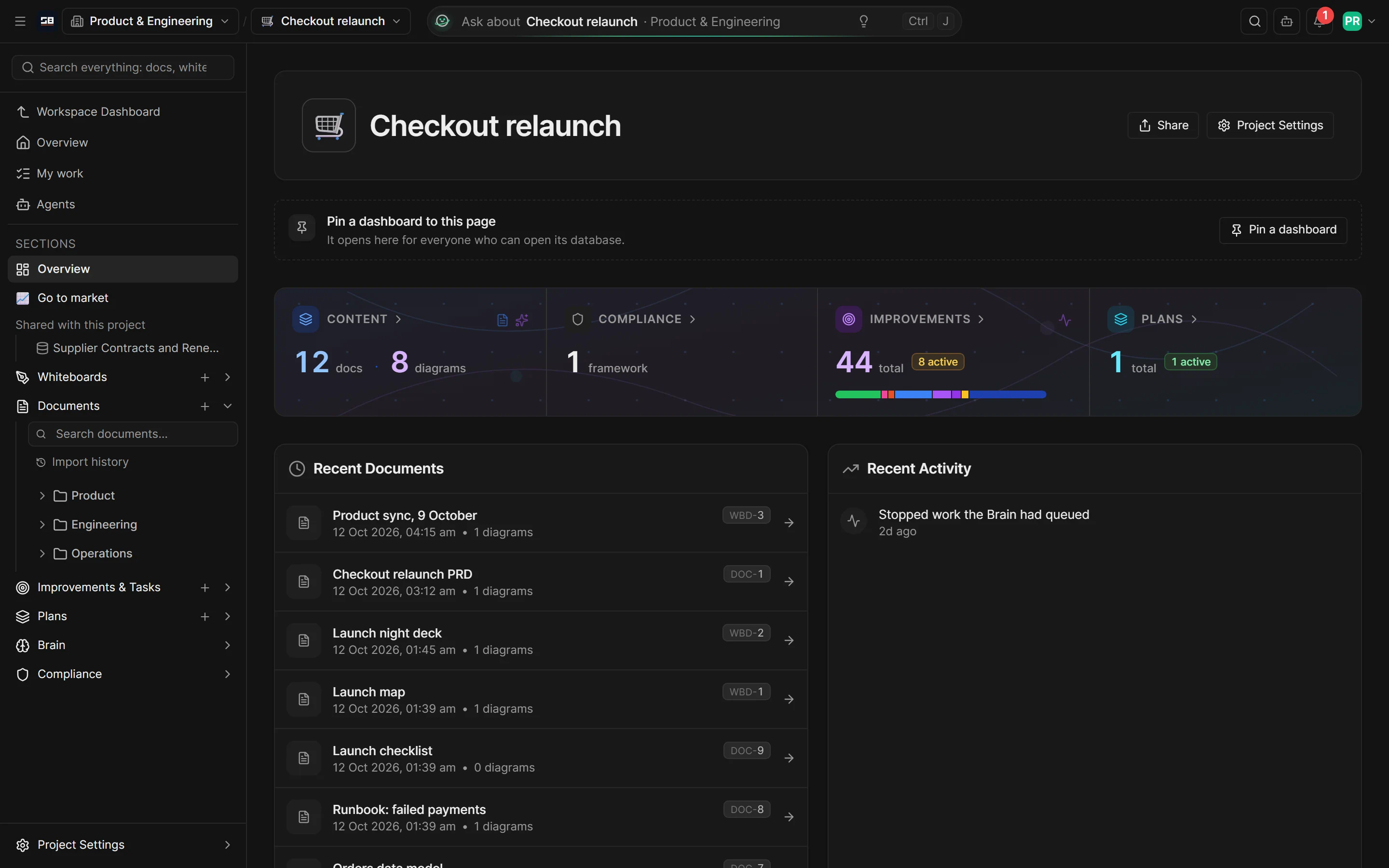Click the Improvements status progress bar
The width and height of the screenshot is (1389, 868).
pyautogui.click(x=940, y=394)
